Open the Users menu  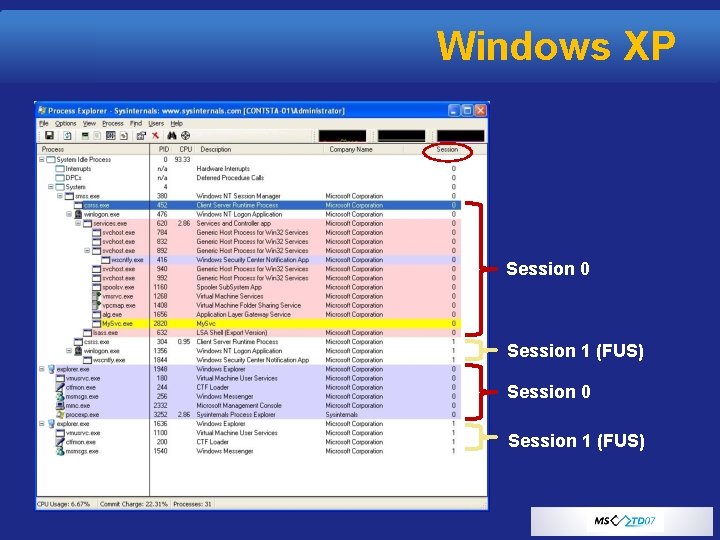pyautogui.click(x=156, y=124)
